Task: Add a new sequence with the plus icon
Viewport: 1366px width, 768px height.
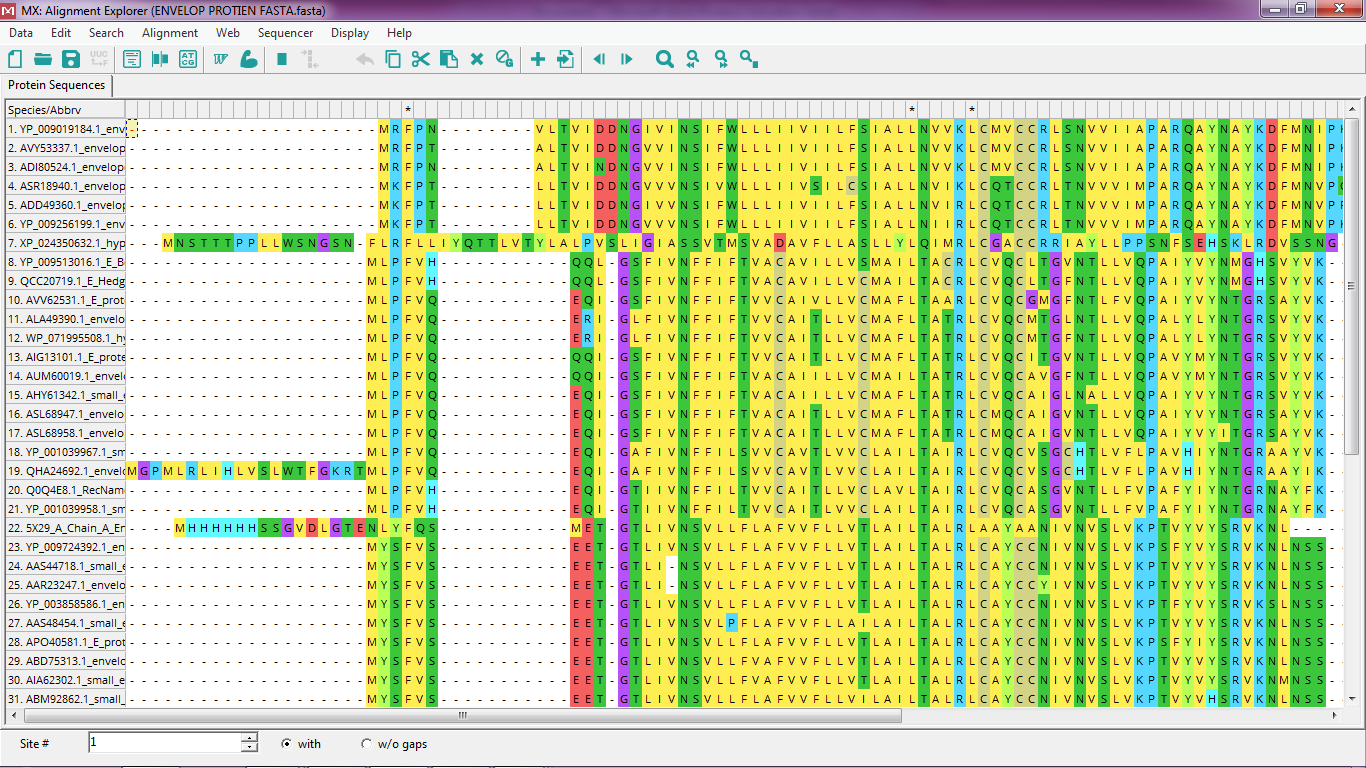Action: point(537,60)
